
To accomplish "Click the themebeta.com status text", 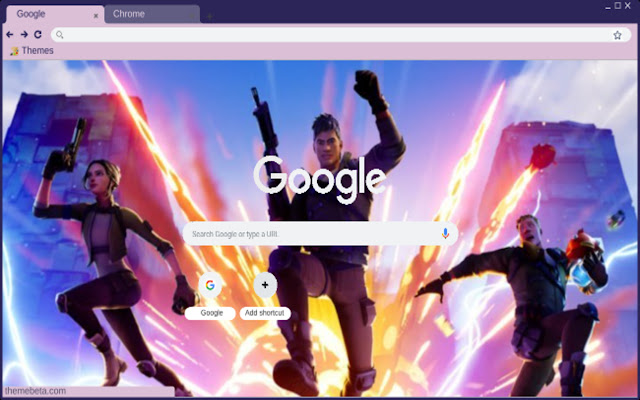I will (x=35, y=391).
